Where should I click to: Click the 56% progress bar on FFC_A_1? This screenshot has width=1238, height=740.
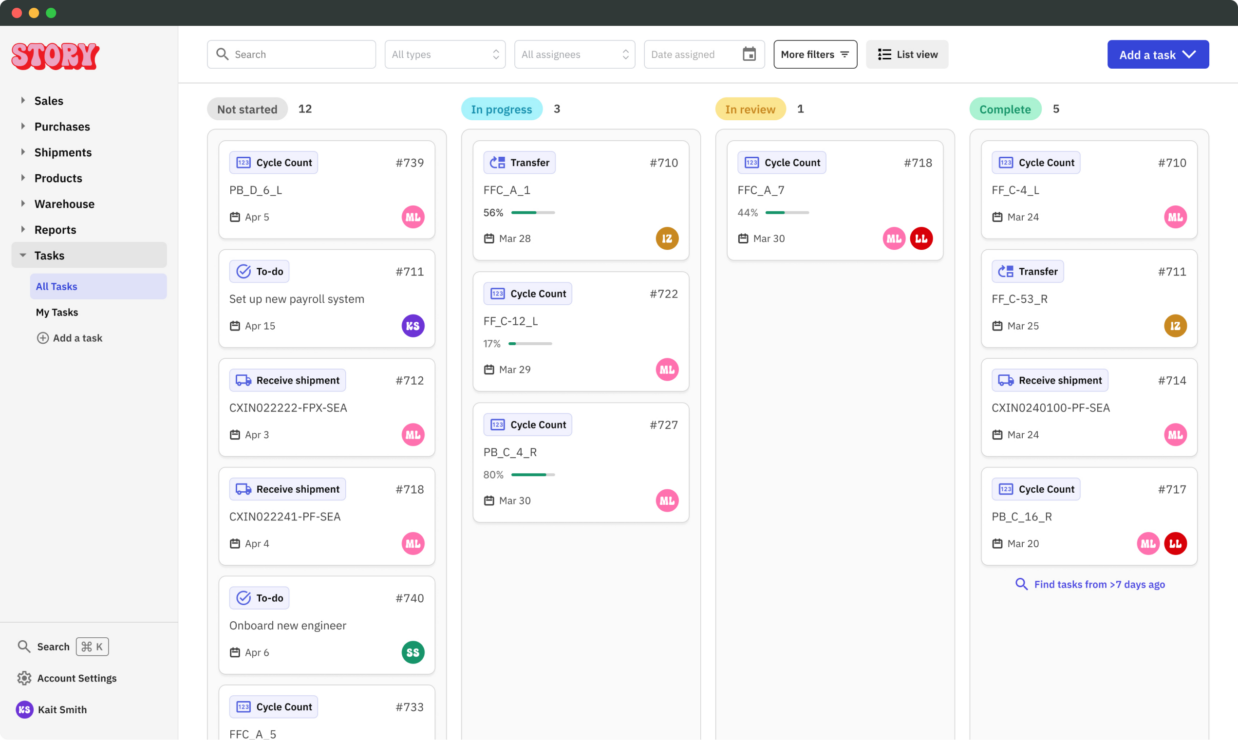(x=533, y=213)
